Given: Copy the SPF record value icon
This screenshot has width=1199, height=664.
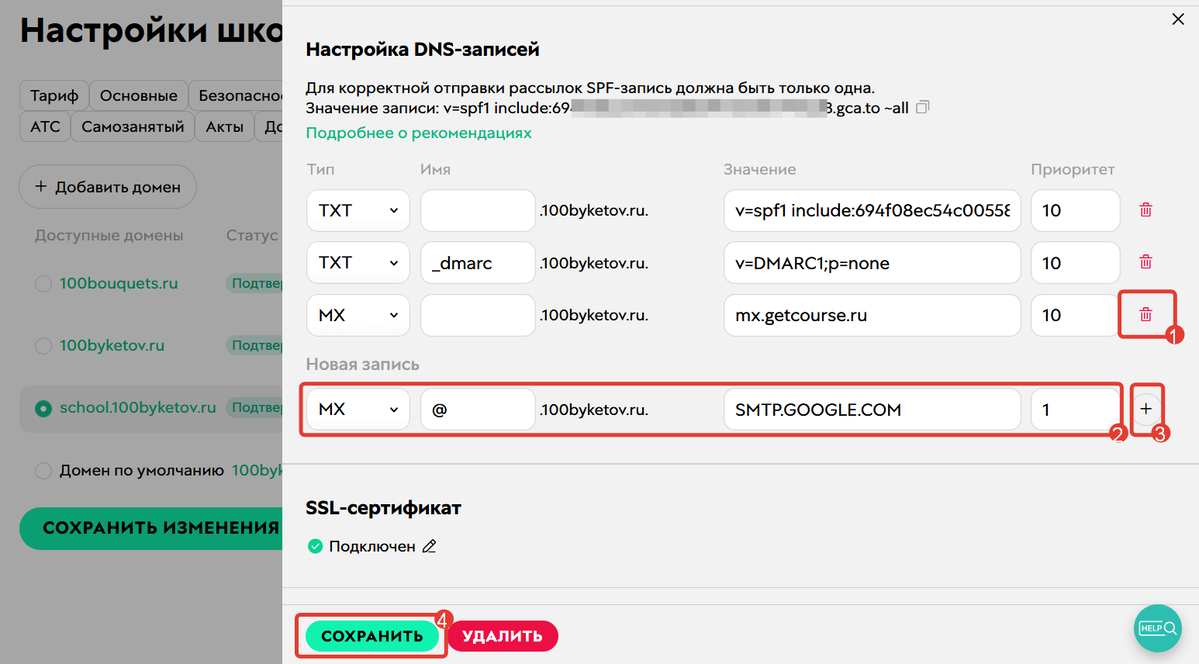Looking at the screenshot, I should coord(923,108).
